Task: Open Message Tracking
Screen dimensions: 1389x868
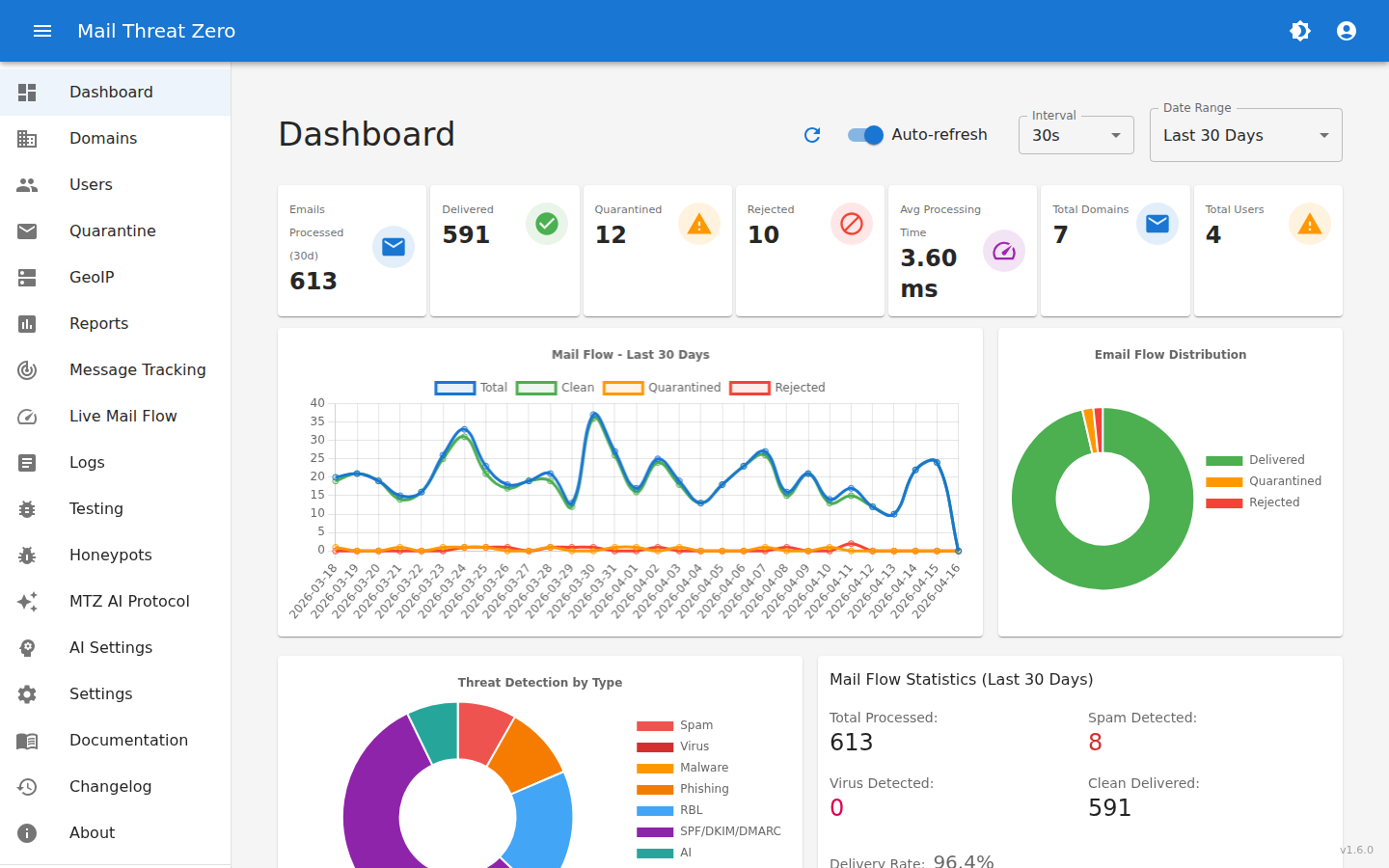Action: coord(137,369)
